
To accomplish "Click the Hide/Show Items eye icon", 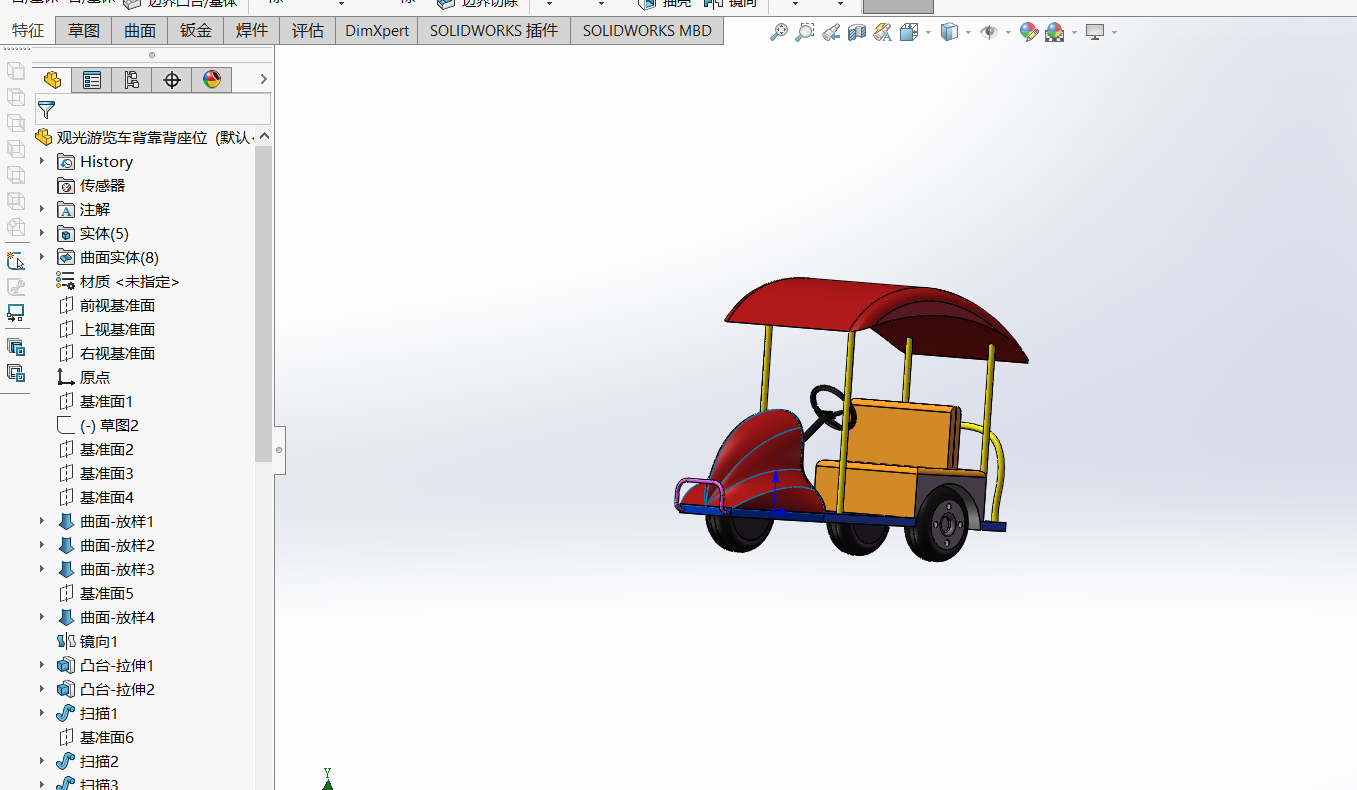I will pos(989,32).
